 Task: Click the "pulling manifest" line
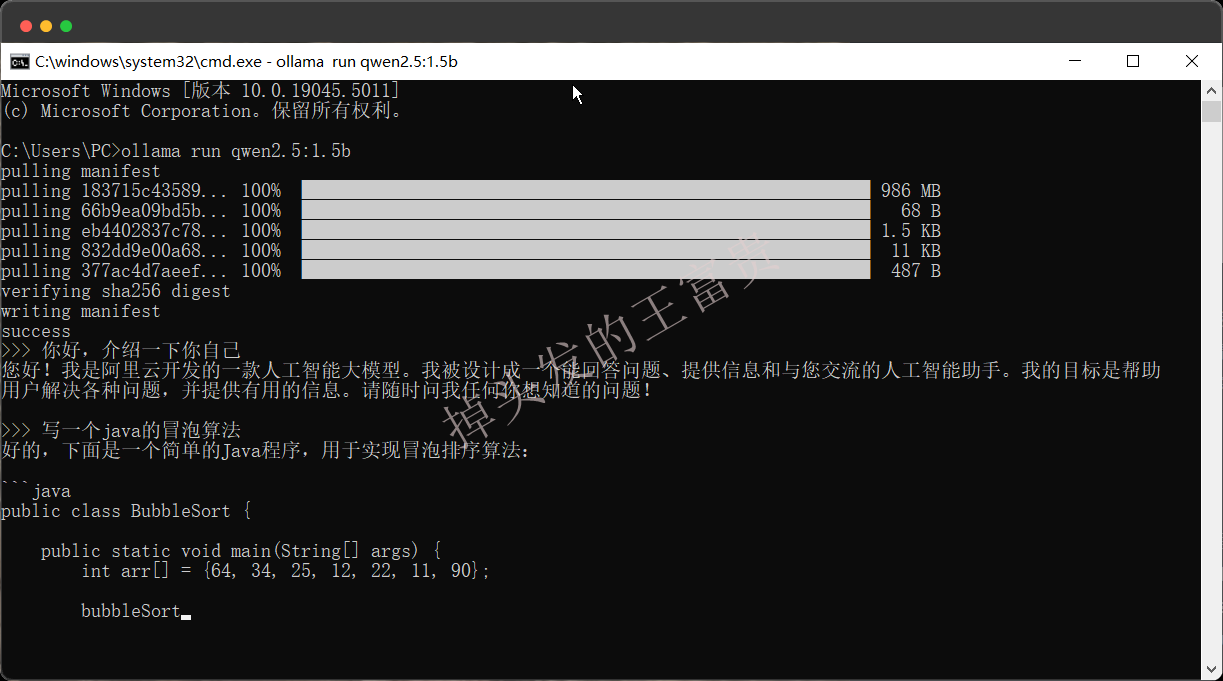pyautogui.click(x=81, y=171)
